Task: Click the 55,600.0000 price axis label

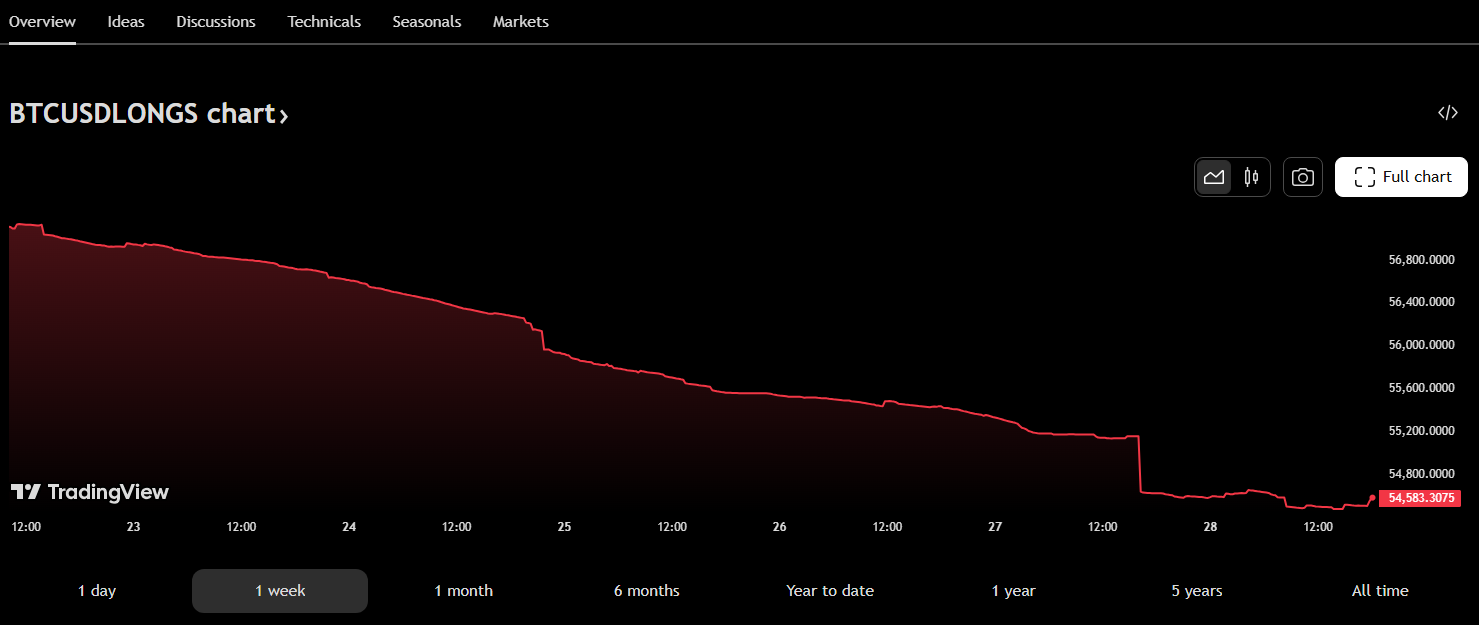Action: [x=1421, y=388]
